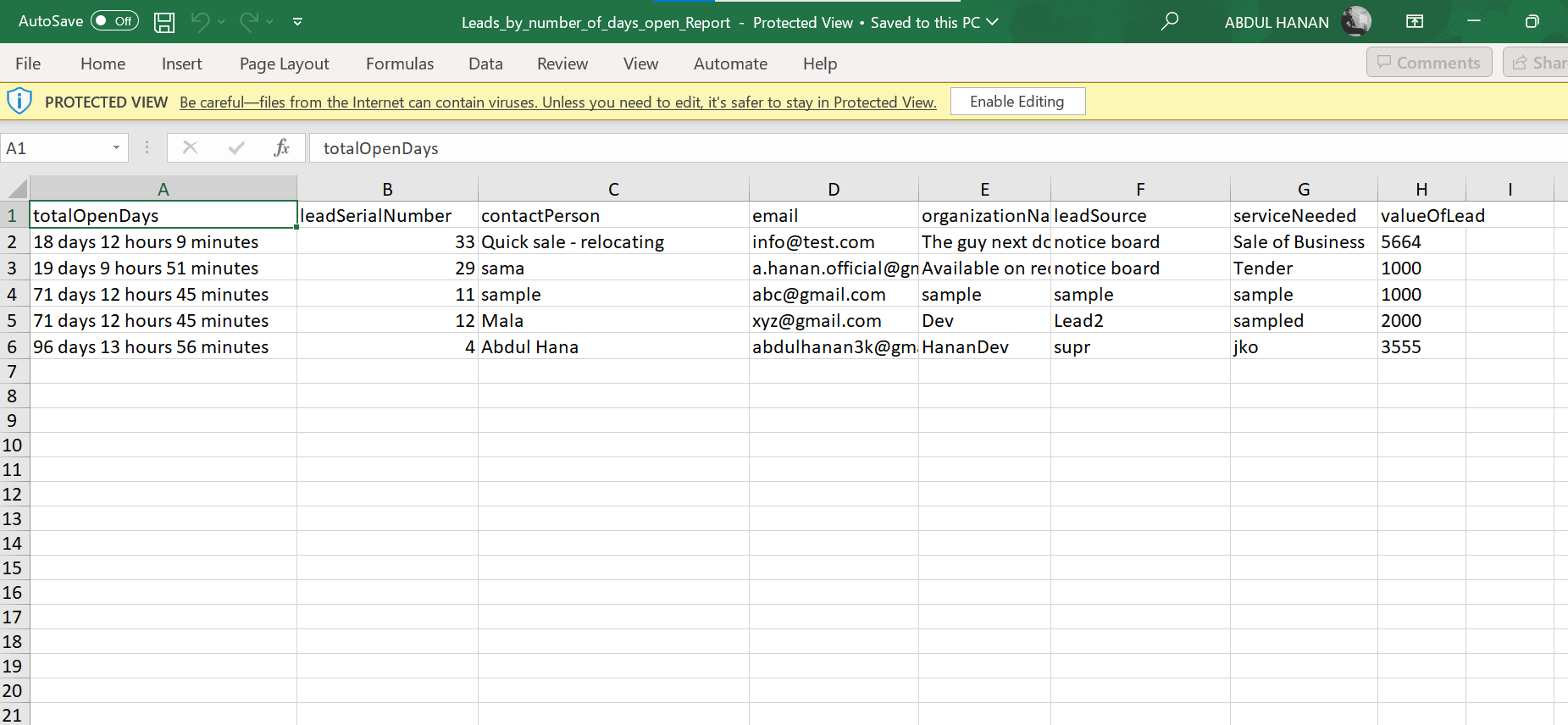Expand the Customize Quick Access Toolbar dropdown
The height and width of the screenshot is (725, 1568).
point(297,22)
